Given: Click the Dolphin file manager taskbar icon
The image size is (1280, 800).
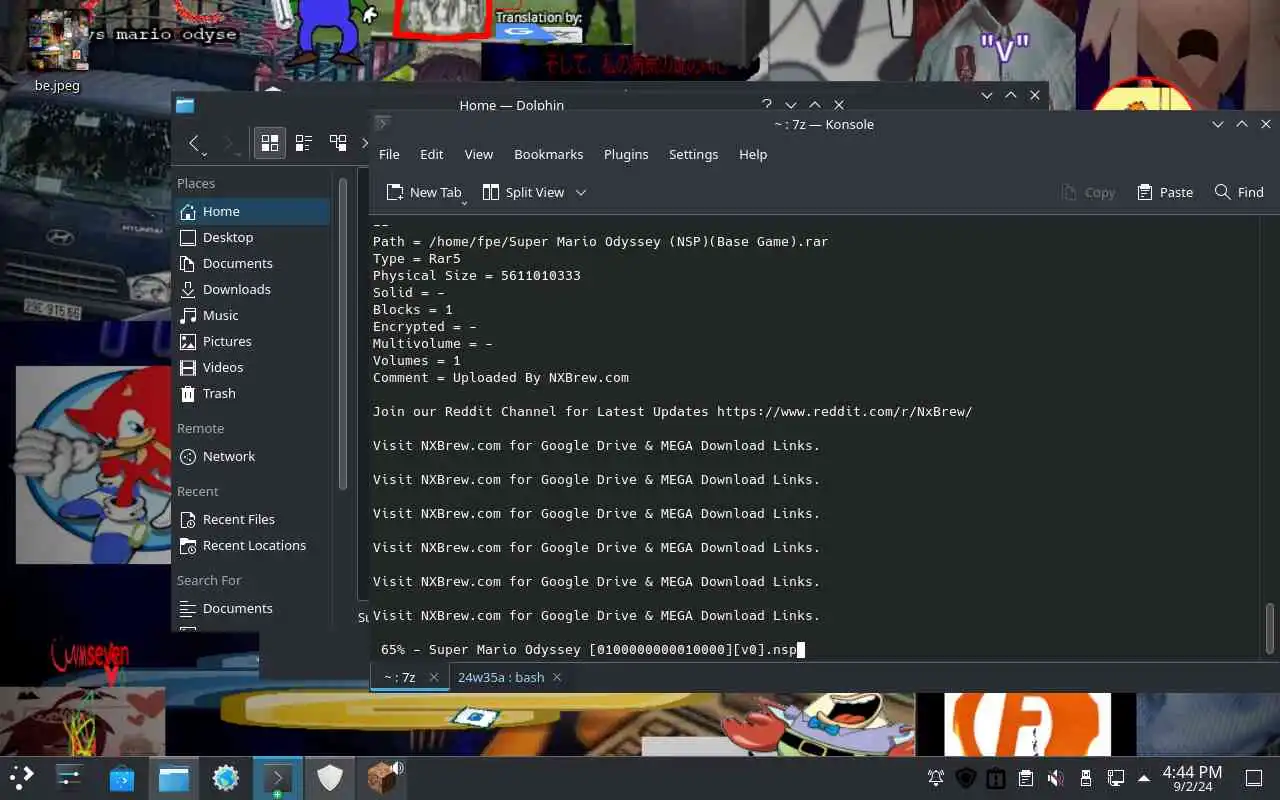Looking at the screenshot, I should [174, 777].
